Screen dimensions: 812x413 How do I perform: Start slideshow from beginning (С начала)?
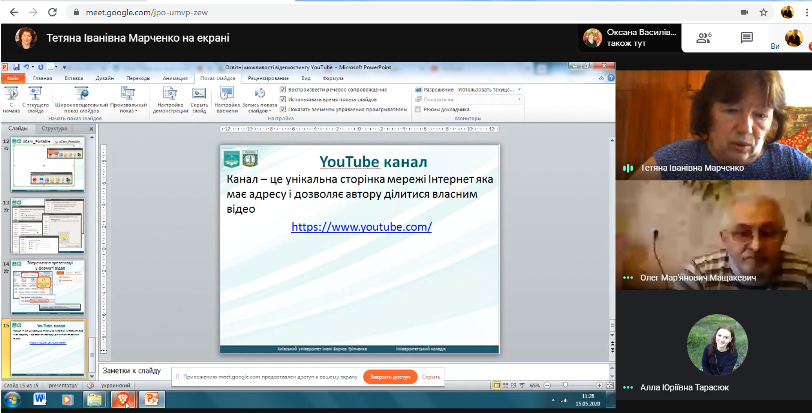pyautogui.click(x=12, y=95)
